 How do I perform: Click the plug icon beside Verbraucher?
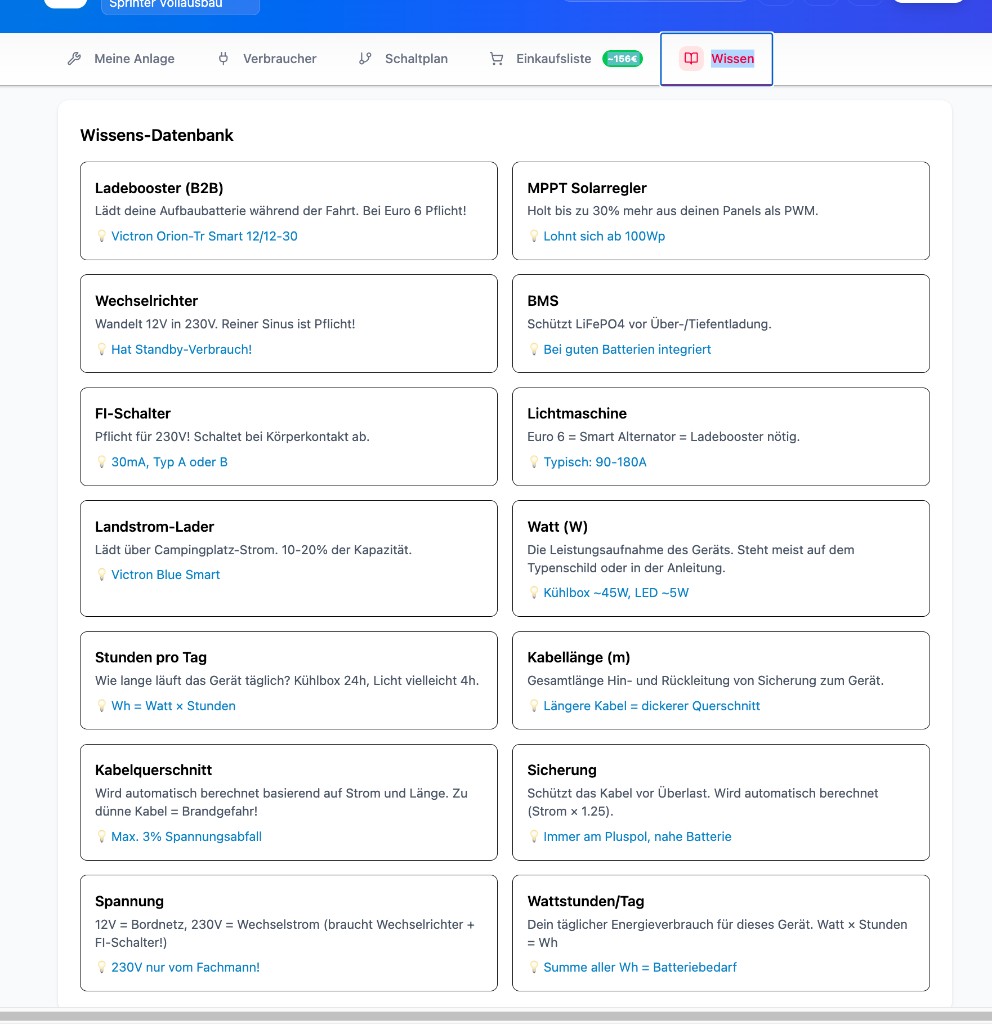(x=223, y=59)
